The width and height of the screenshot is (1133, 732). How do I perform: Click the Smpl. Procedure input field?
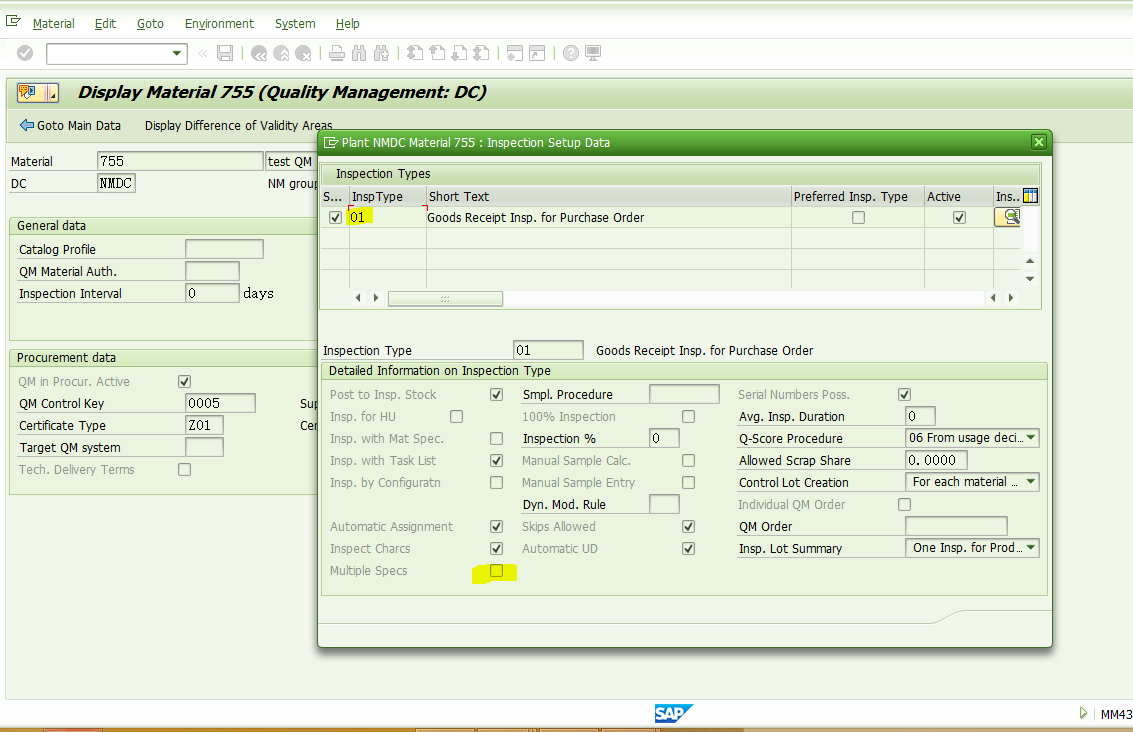click(684, 394)
